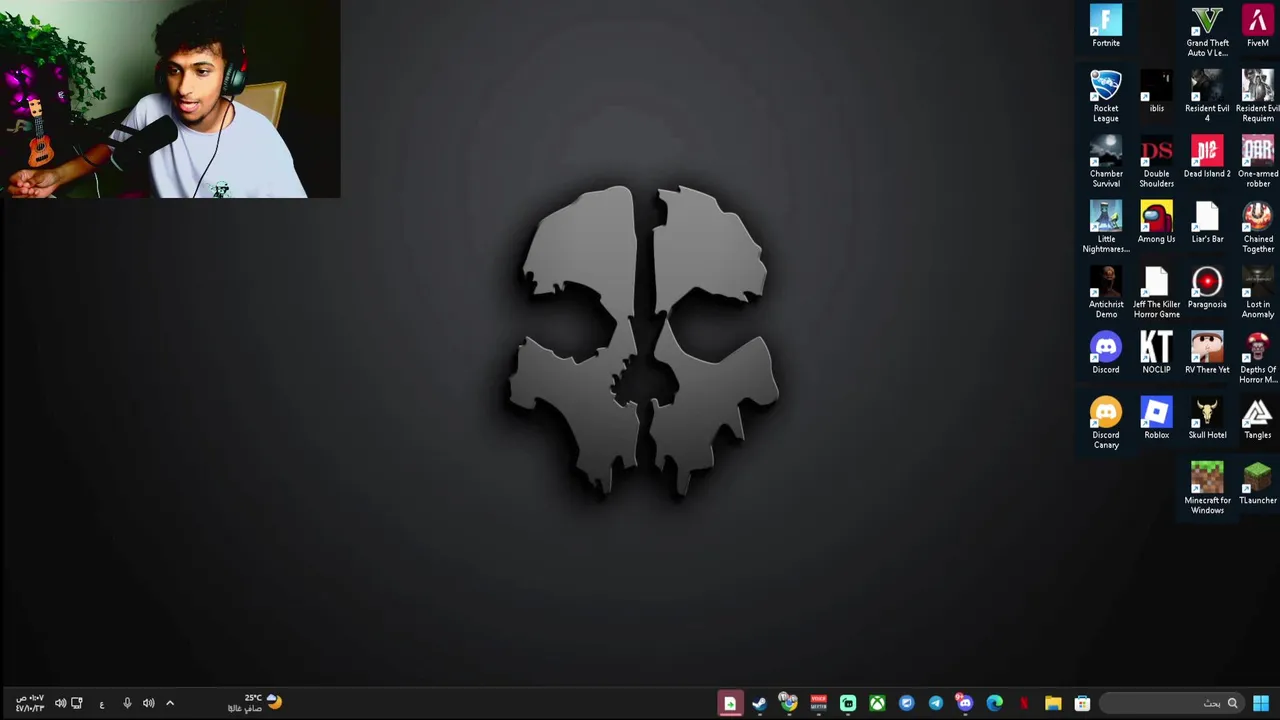The image size is (1280, 720).
Task: Show hidden system tray icons chevron
Action: [169, 703]
